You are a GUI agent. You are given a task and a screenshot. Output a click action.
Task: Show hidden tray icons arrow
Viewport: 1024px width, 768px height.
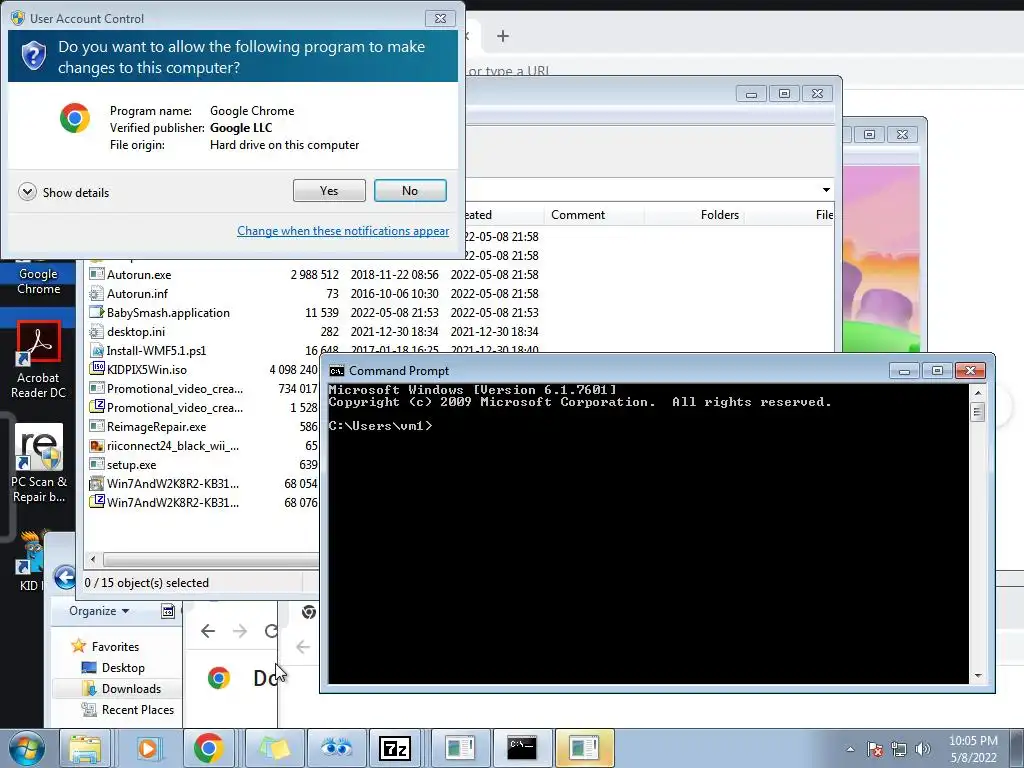[x=850, y=749]
